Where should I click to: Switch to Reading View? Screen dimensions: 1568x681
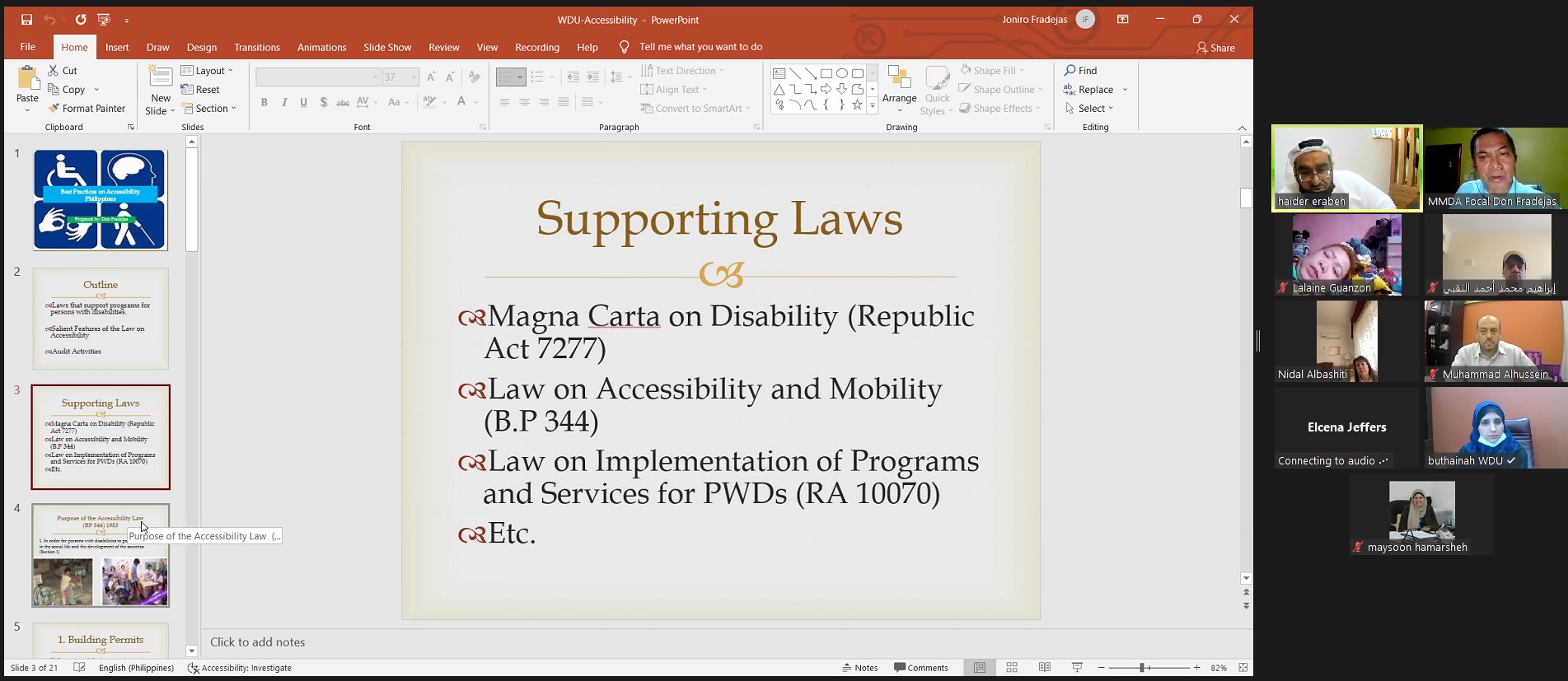1045,668
